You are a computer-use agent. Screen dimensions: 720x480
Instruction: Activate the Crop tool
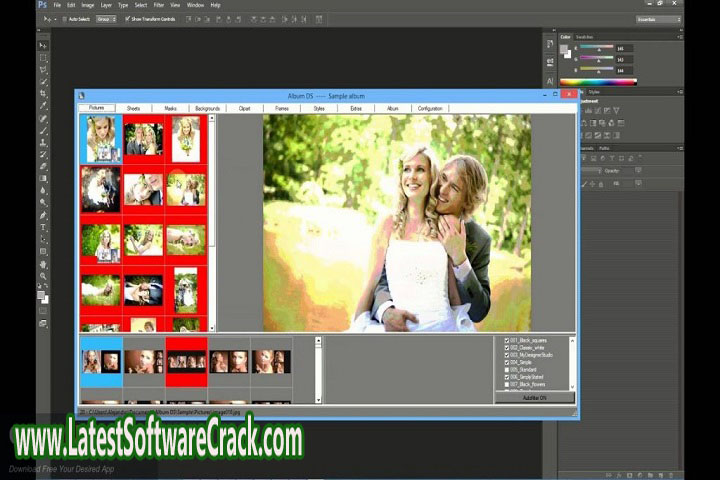[x=43, y=94]
